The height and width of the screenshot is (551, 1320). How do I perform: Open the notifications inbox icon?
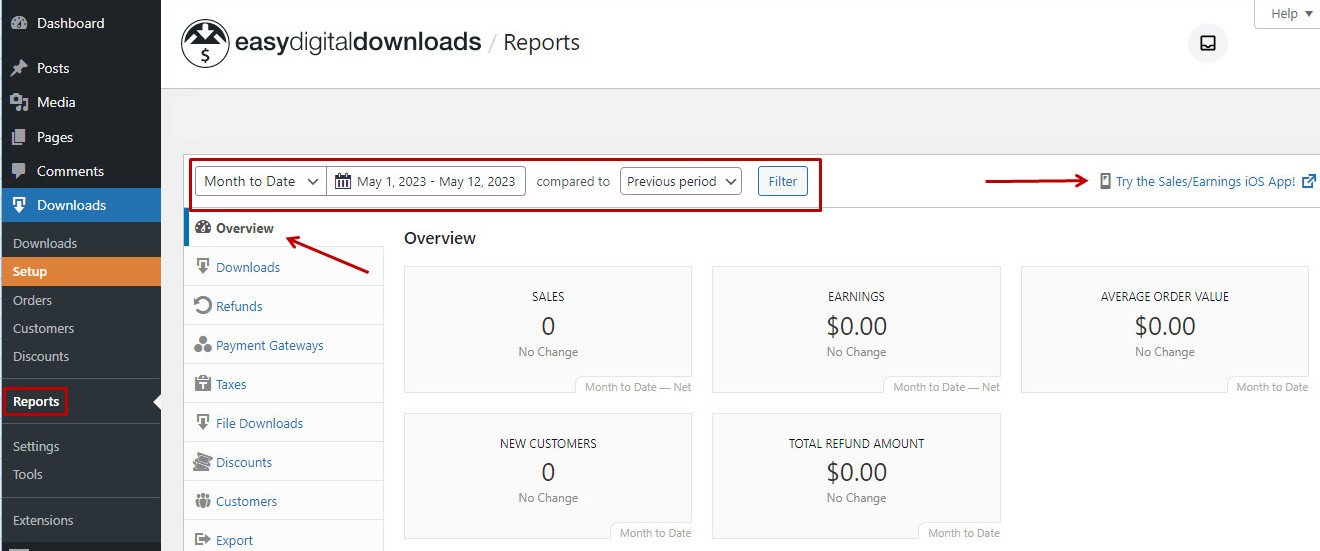point(1208,43)
